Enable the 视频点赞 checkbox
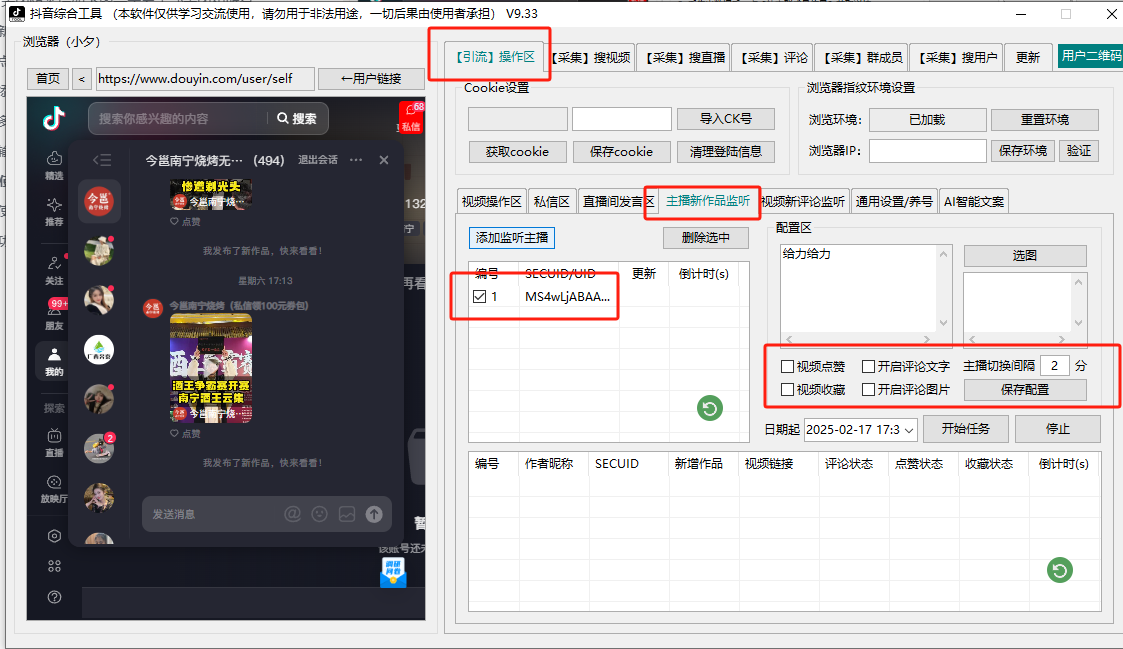Screen dimensions: 1123x649 click(x=788, y=367)
